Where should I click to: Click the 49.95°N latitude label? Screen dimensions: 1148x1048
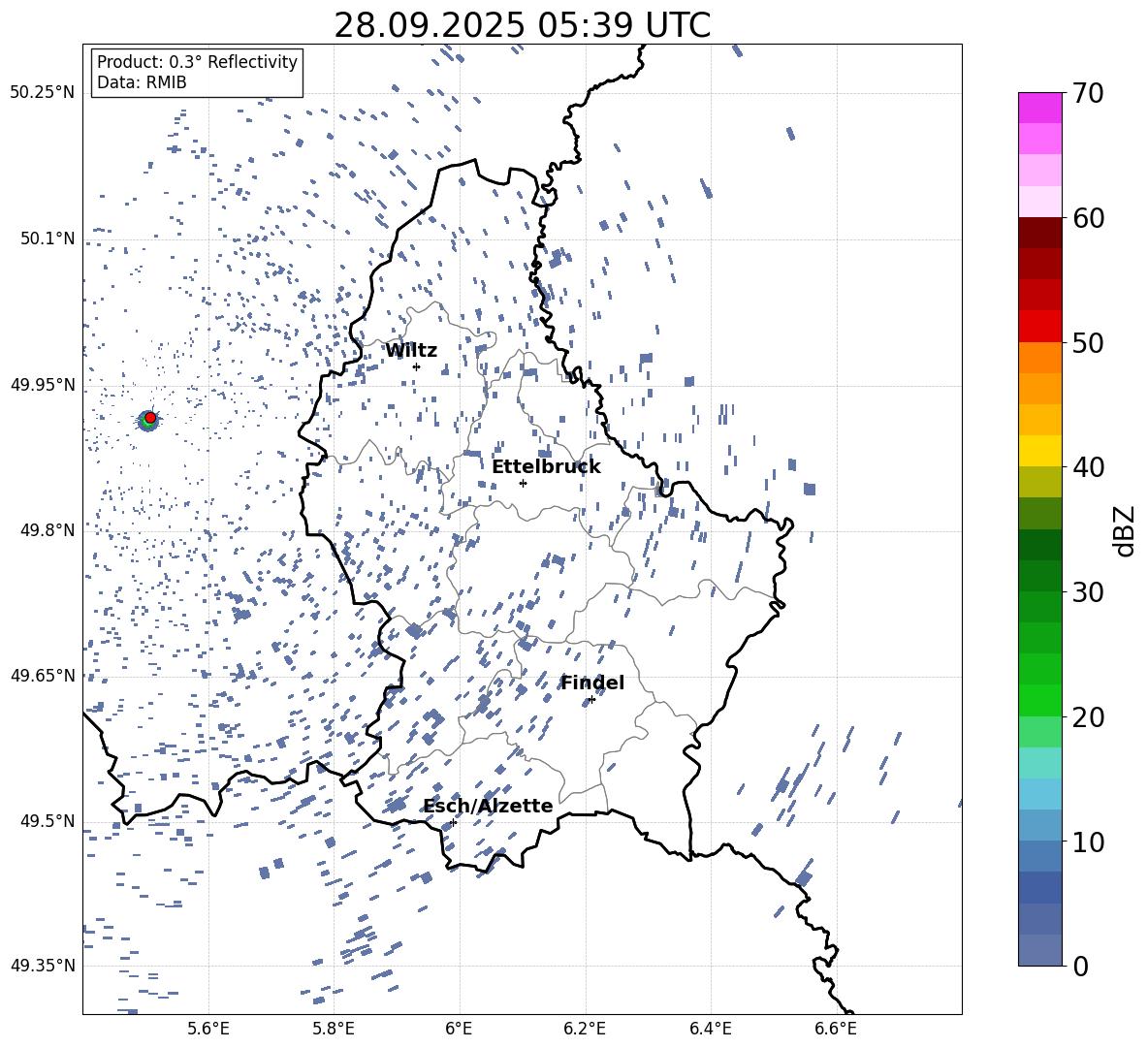pyautogui.click(x=43, y=384)
